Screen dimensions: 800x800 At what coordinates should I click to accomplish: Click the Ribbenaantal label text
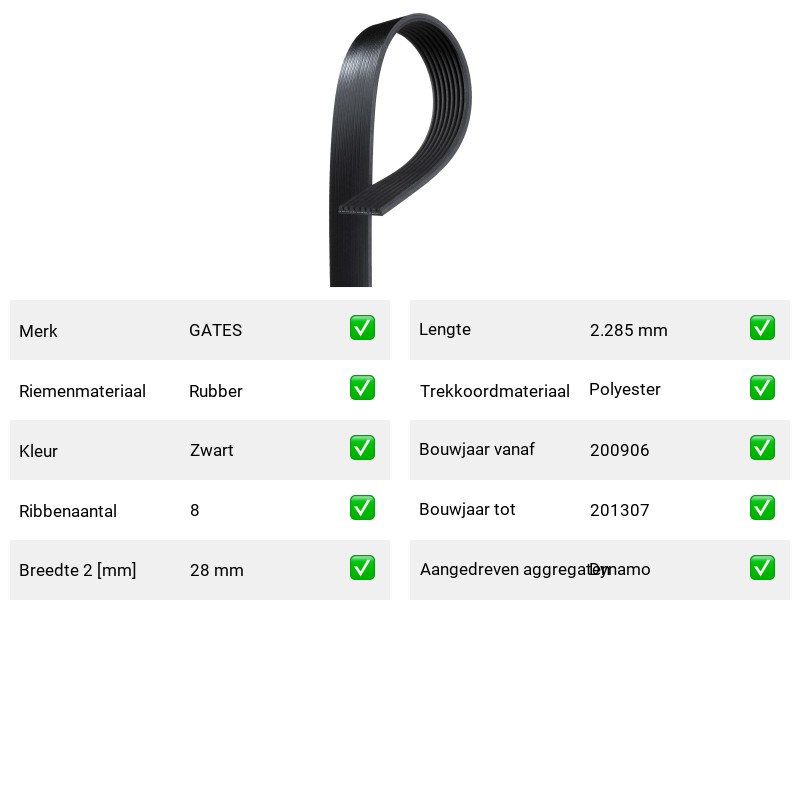[x=68, y=511]
